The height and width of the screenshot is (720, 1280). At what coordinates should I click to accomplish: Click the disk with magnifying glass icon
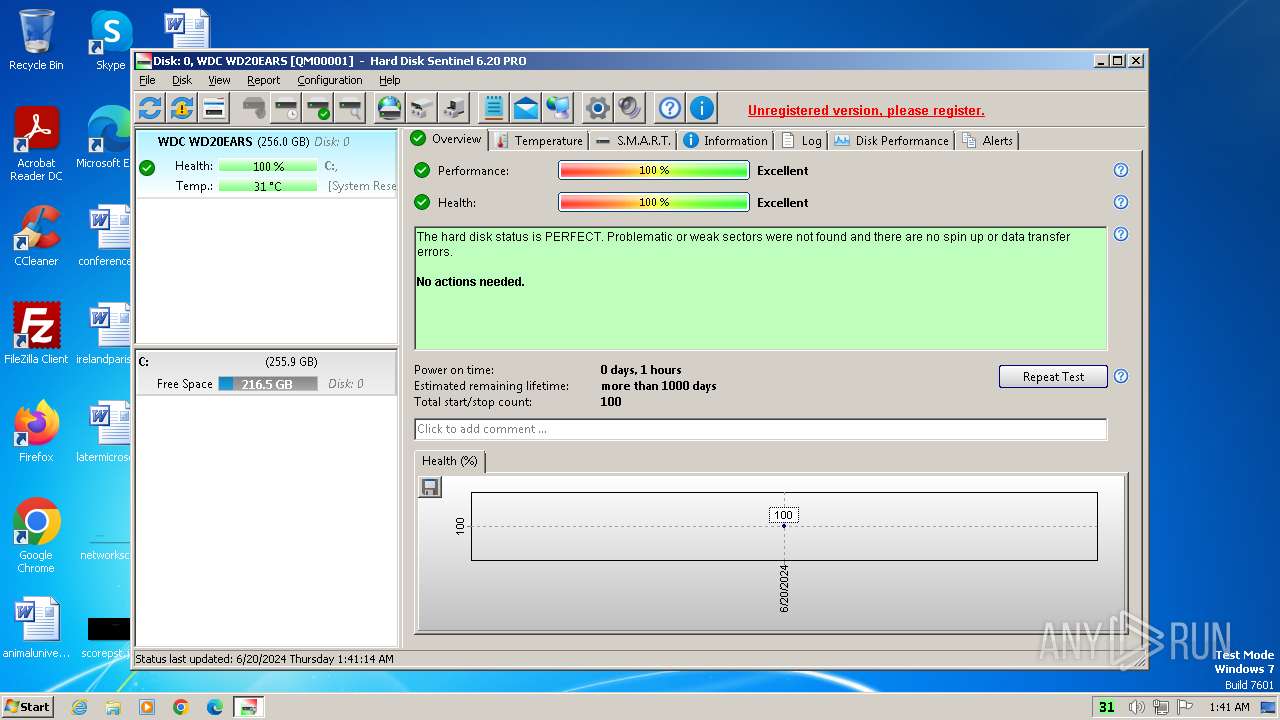coord(350,108)
